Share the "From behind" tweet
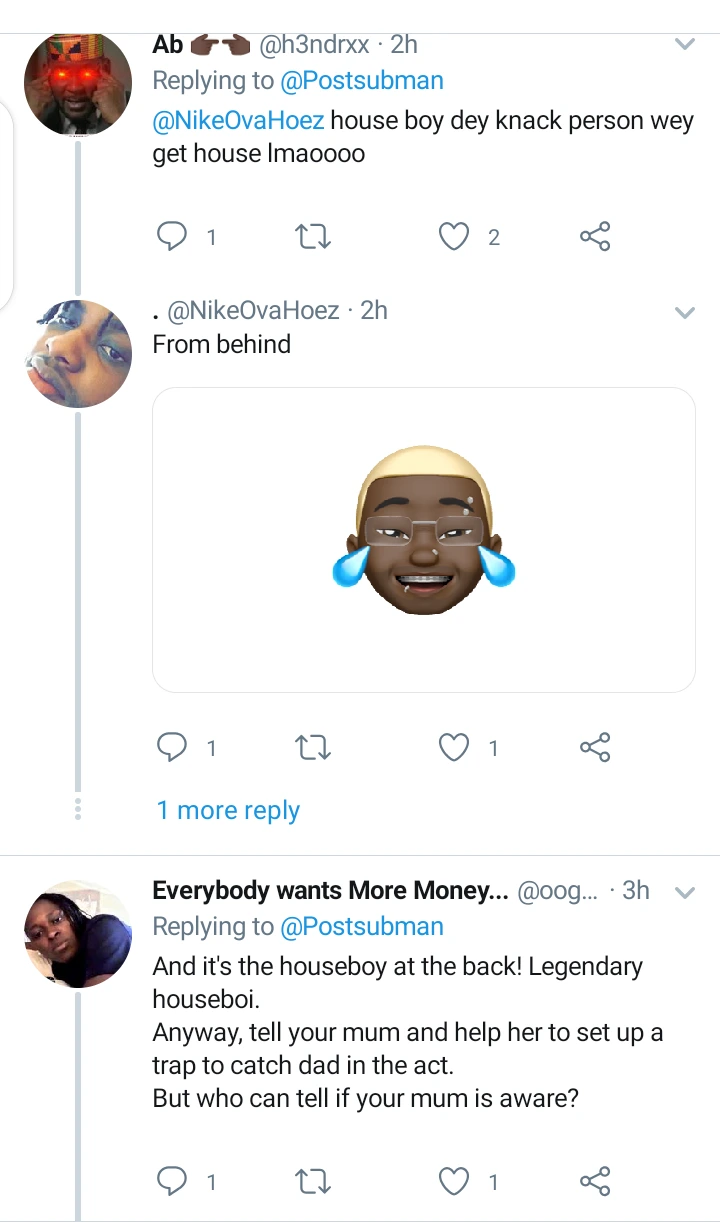The width and height of the screenshot is (720, 1222). pos(594,747)
